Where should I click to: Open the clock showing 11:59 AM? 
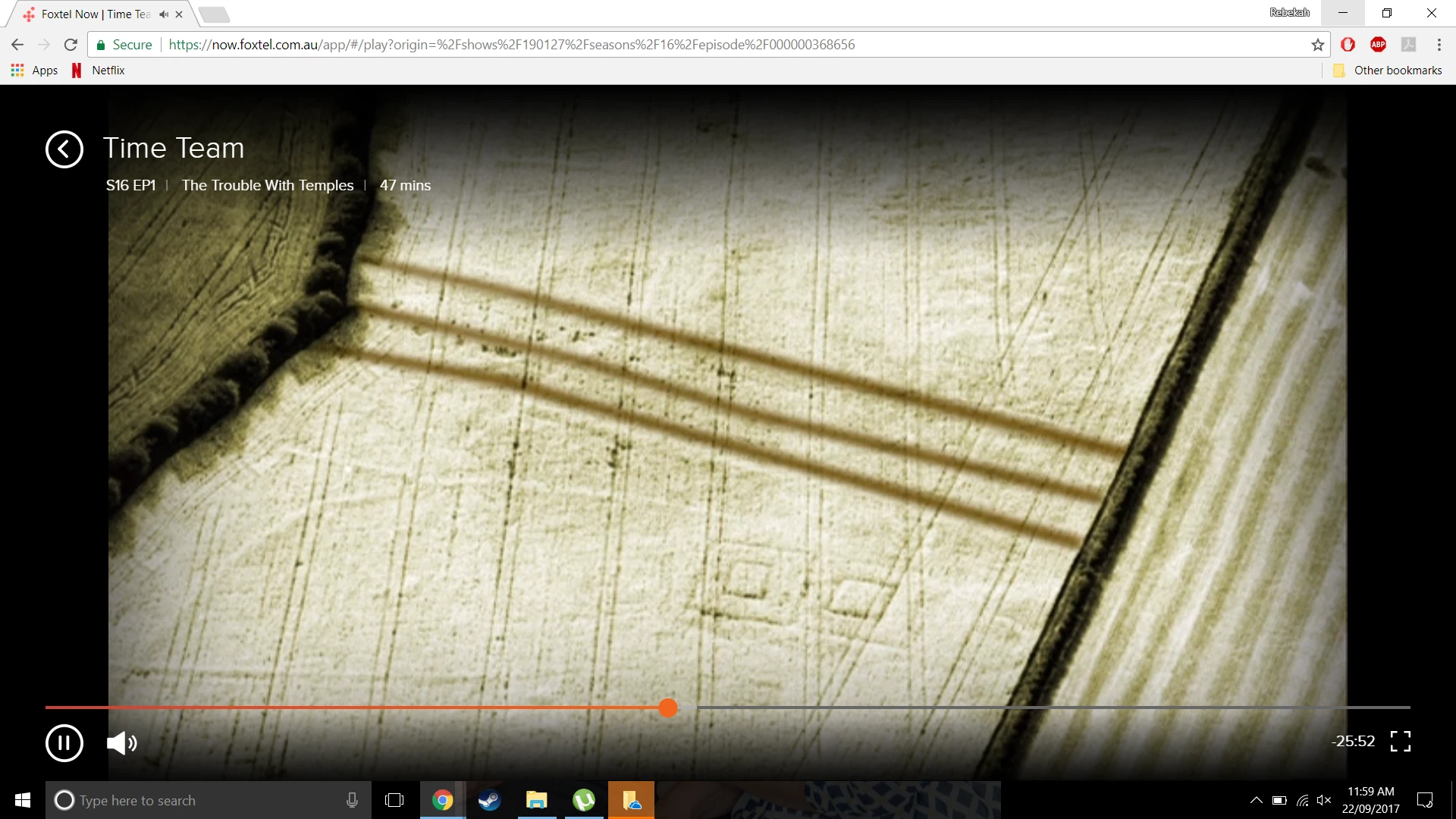(x=1371, y=800)
